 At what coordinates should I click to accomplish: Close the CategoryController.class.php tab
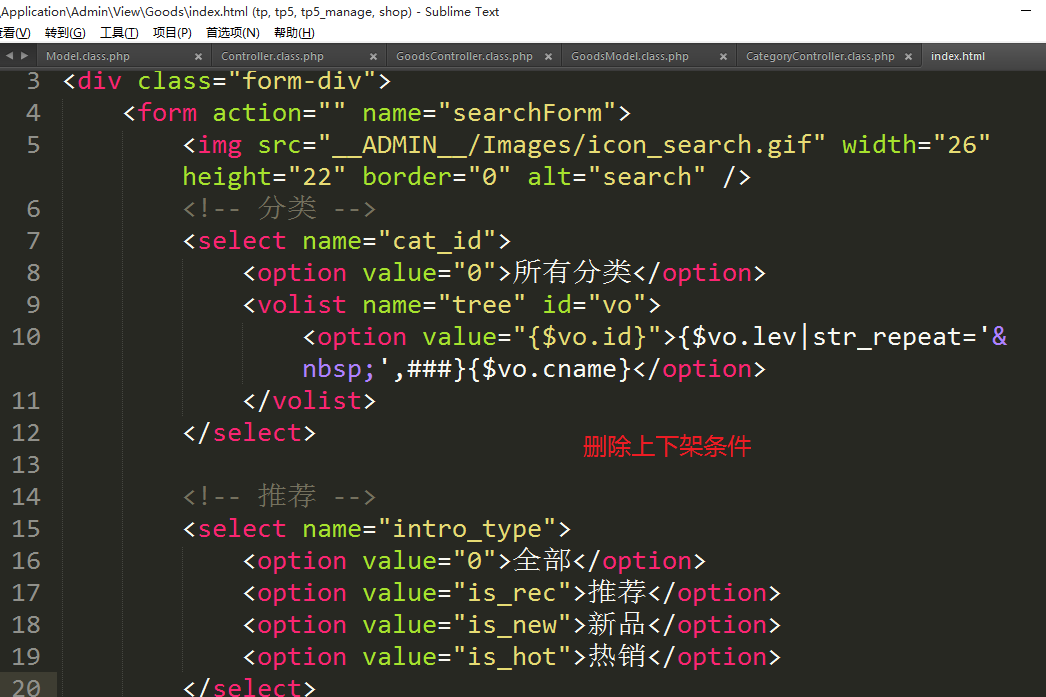click(908, 57)
